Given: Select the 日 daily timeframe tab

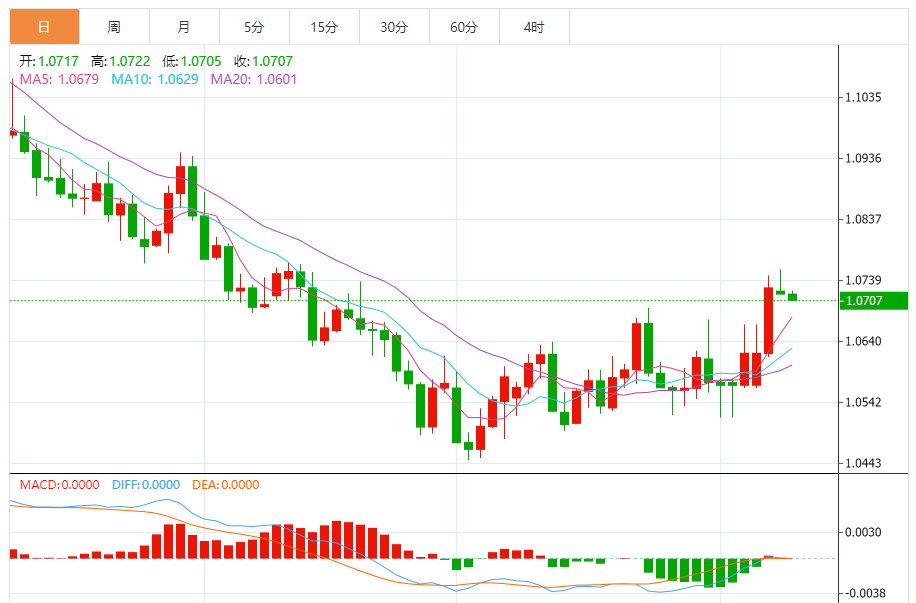Looking at the screenshot, I should tap(44, 27).
